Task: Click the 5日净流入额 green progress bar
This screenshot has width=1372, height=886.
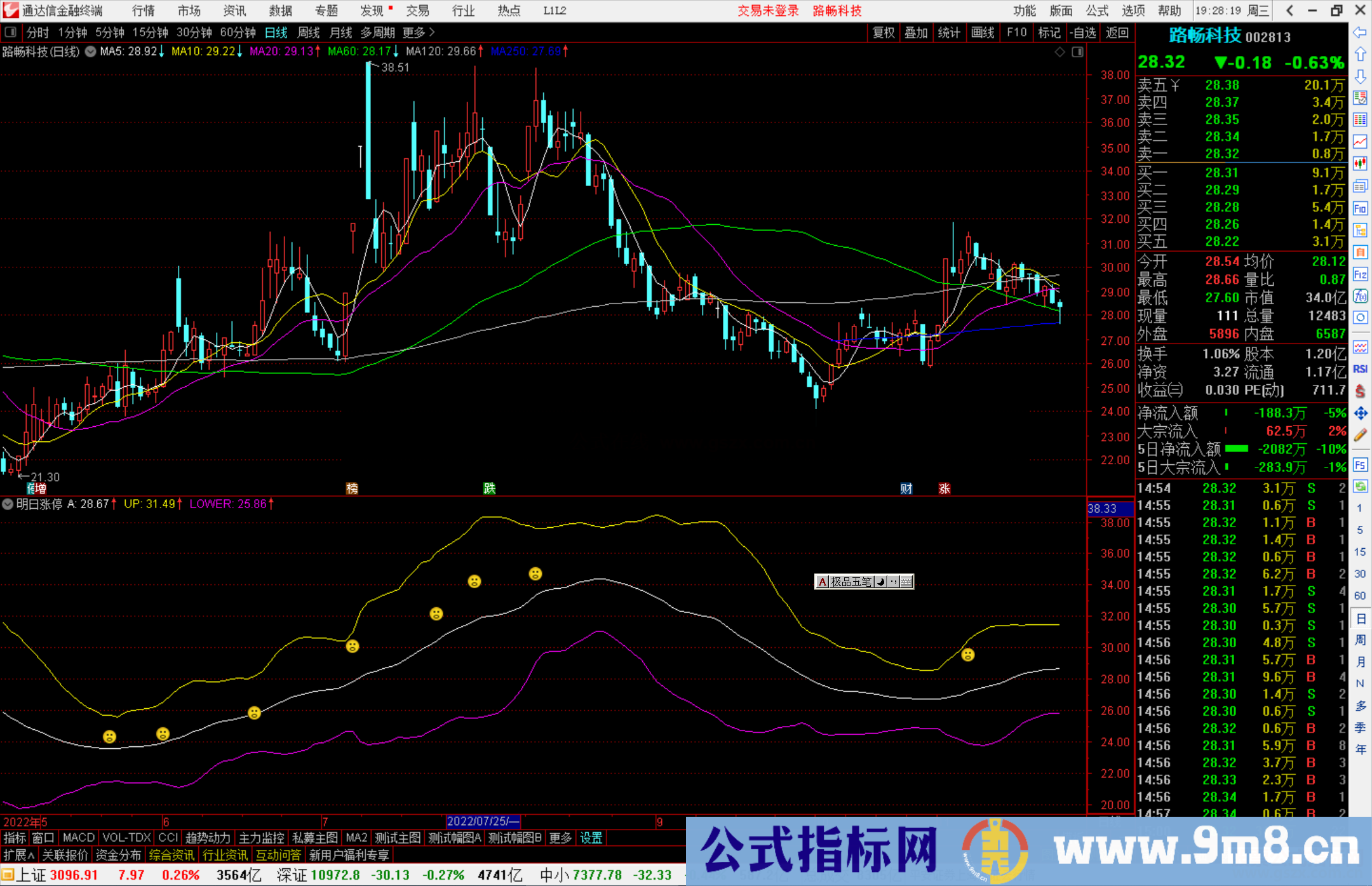Action: click(x=1235, y=449)
